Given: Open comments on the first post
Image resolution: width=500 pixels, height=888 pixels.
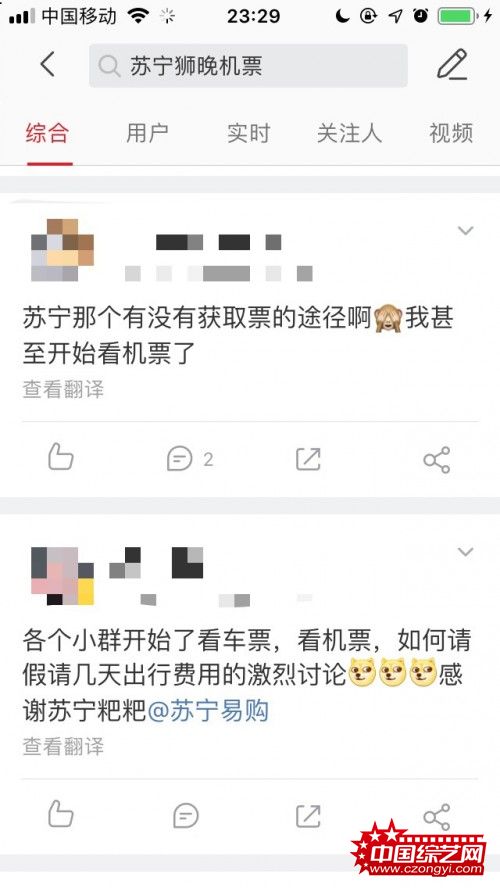Looking at the screenshot, I should pyautogui.click(x=190, y=459).
